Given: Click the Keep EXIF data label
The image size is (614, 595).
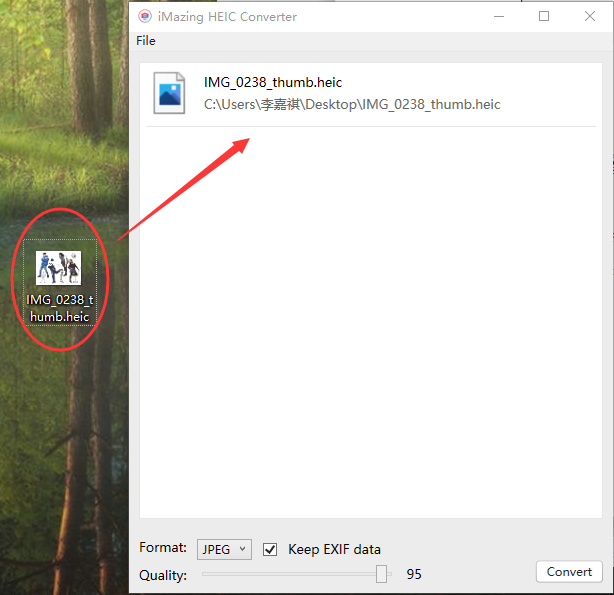Looking at the screenshot, I should (x=334, y=549).
